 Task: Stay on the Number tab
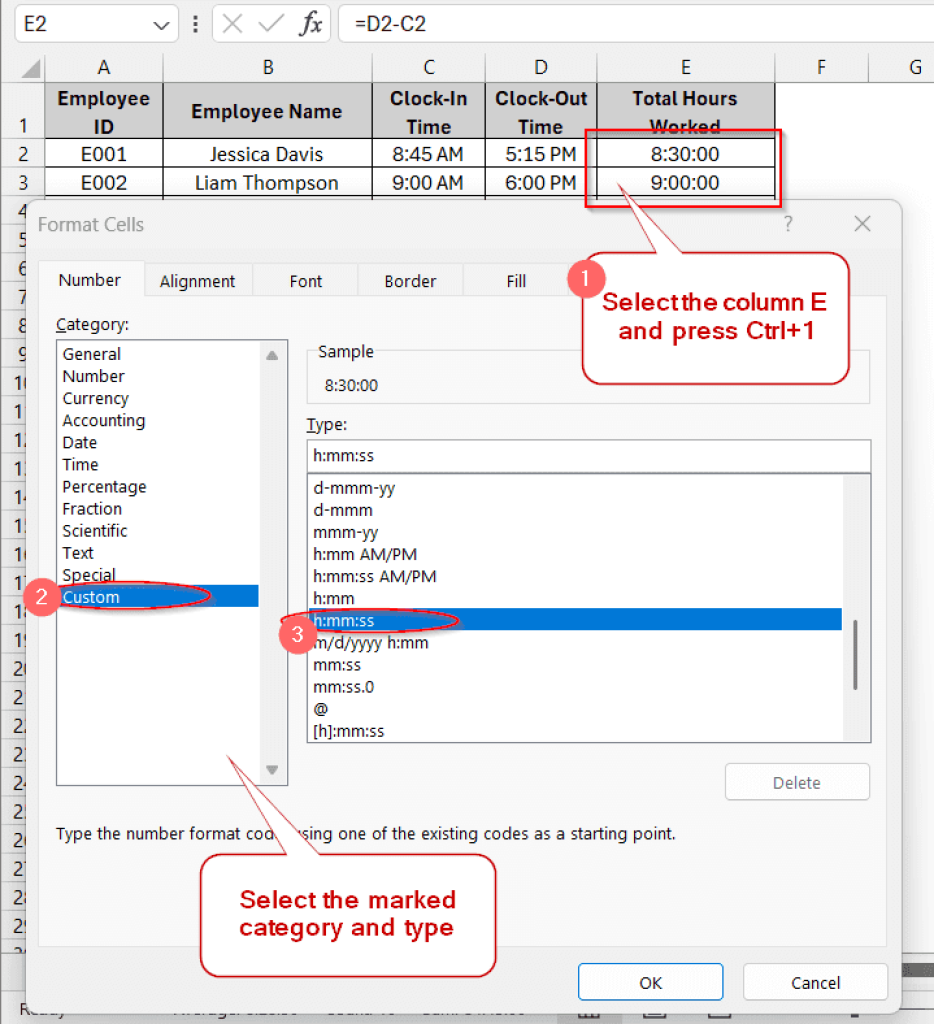[x=91, y=280]
